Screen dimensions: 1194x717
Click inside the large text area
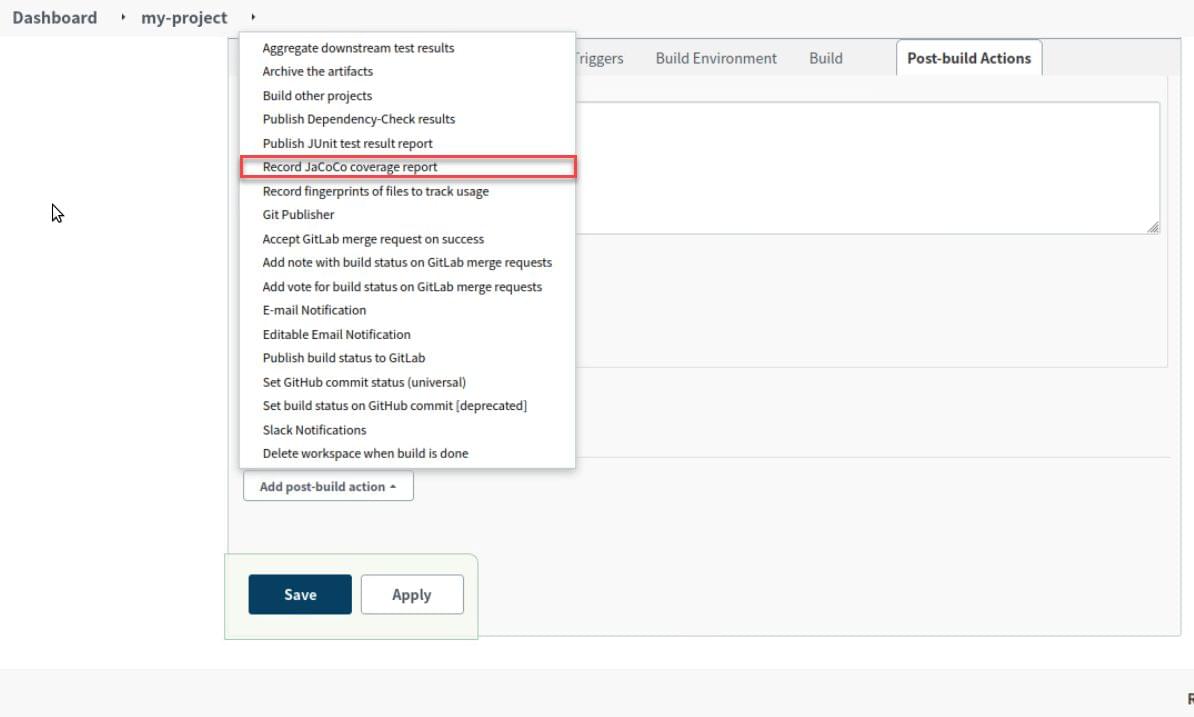coord(867,168)
